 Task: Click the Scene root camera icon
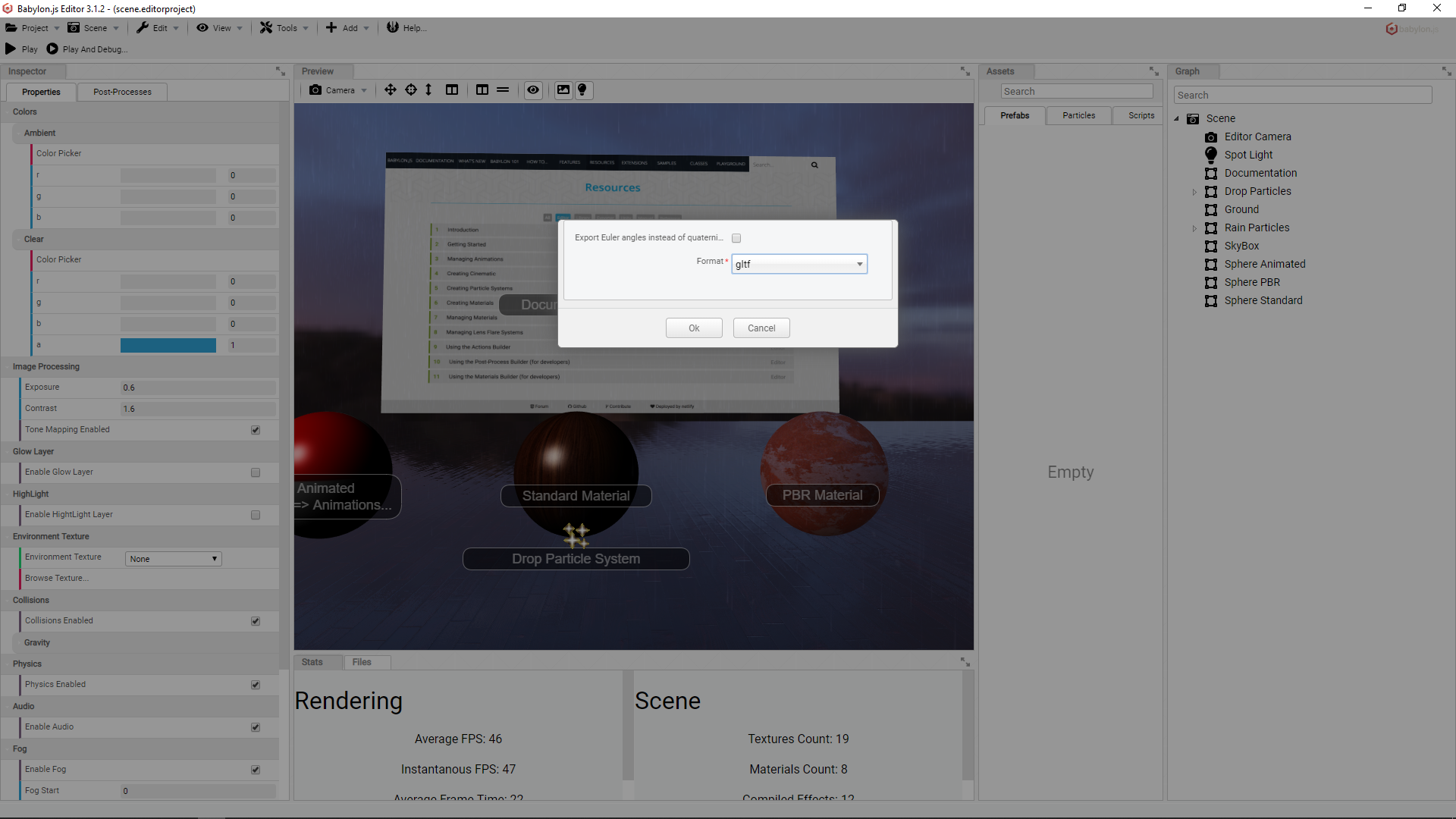click(1193, 119)
